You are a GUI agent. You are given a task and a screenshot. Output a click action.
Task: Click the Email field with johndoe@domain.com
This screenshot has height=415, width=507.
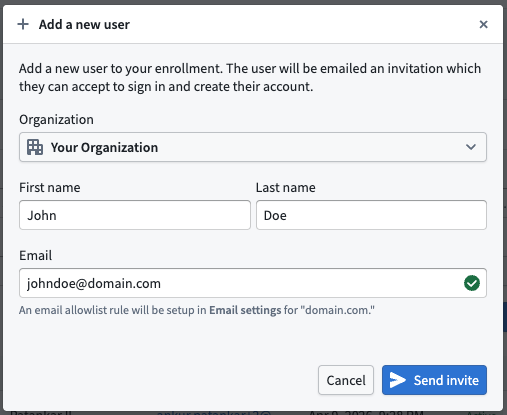(x=253, y=283)
